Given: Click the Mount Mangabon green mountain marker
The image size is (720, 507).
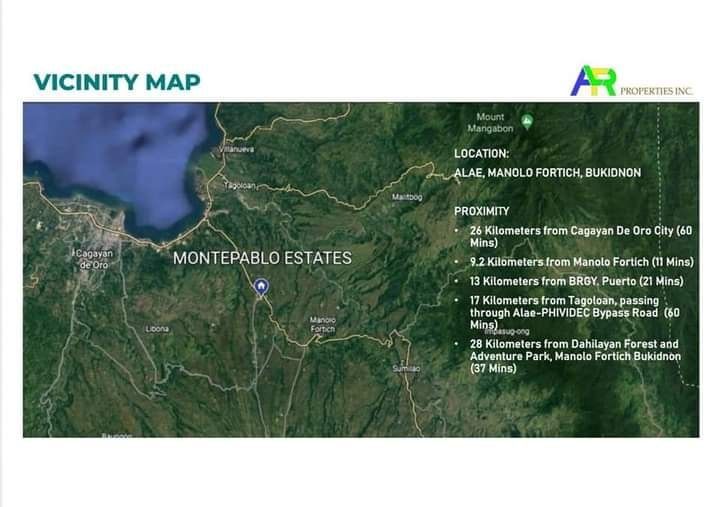Looking at the screenshot, I should pyautogui.click(x=527, y=122).
